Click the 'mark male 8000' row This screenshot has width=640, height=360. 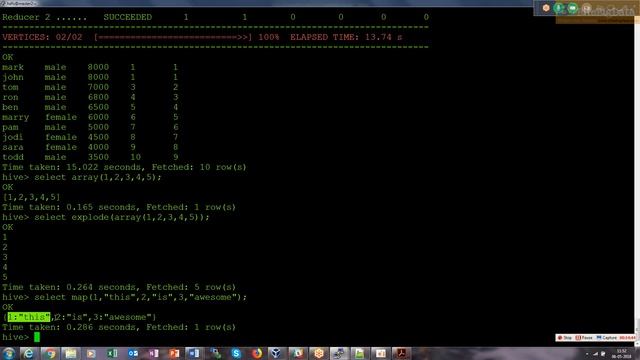tap(90, 67)
